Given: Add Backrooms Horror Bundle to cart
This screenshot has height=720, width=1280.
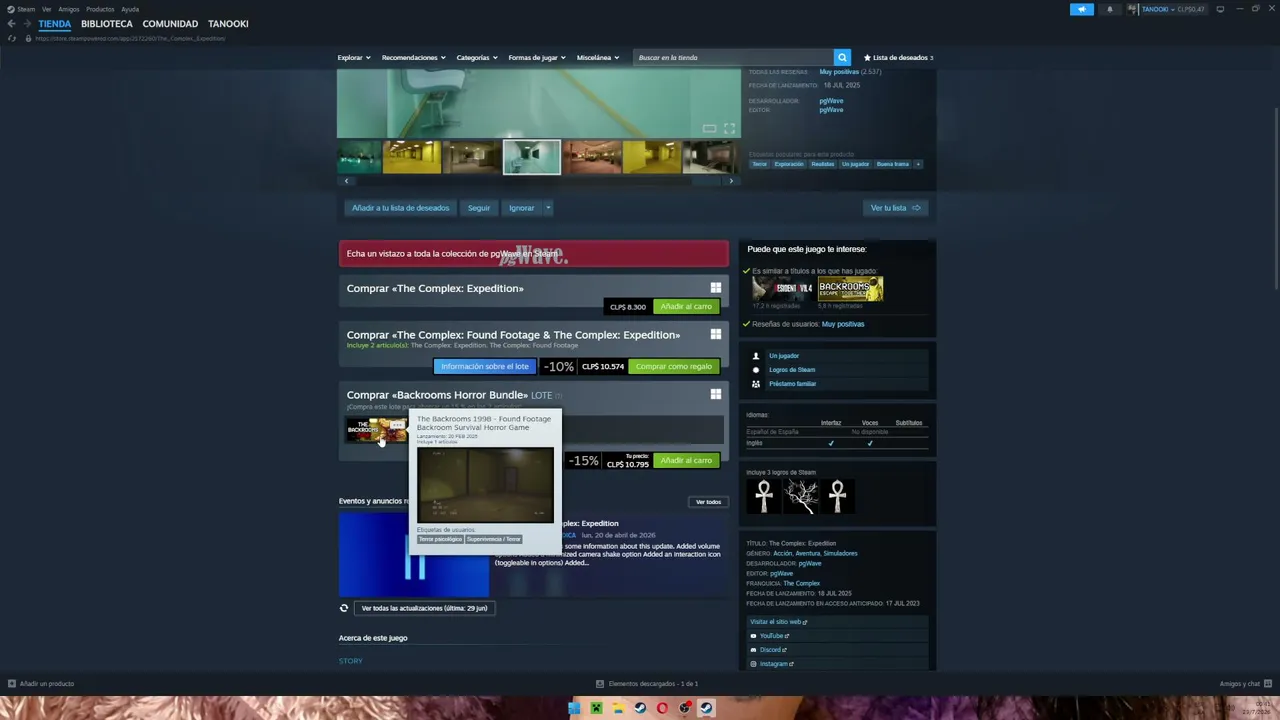Looking at the screenshot, I should pos(686,461).
